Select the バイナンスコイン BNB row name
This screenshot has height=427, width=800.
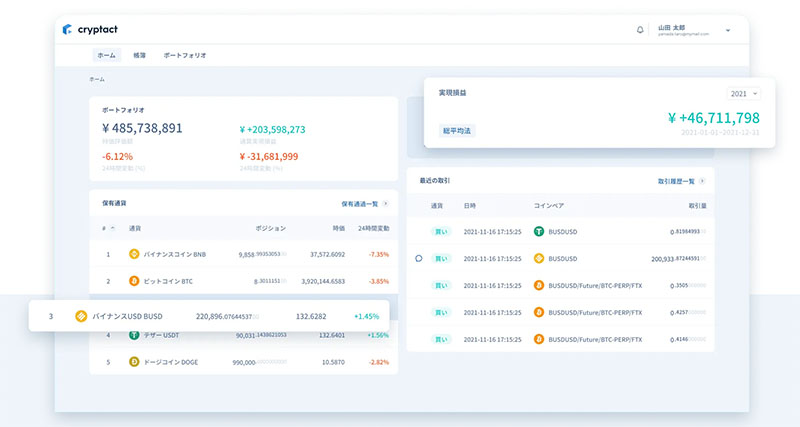[x=174, y=254]
